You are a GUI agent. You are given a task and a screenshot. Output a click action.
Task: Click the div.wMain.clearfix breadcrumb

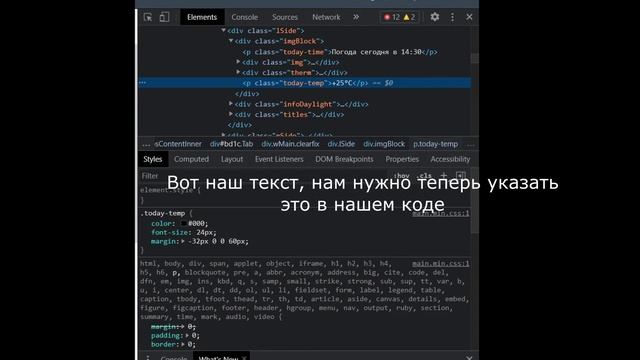pos(290,144)
